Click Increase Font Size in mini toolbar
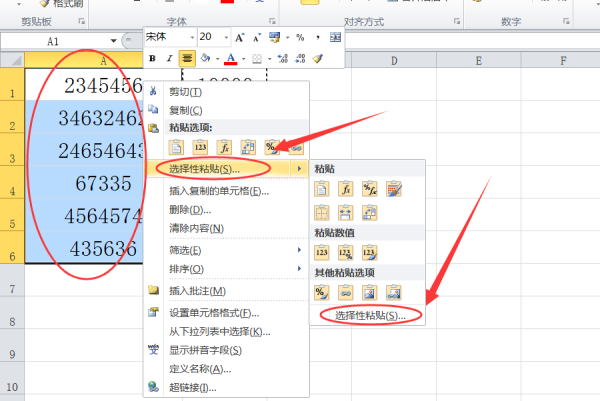 240,37
